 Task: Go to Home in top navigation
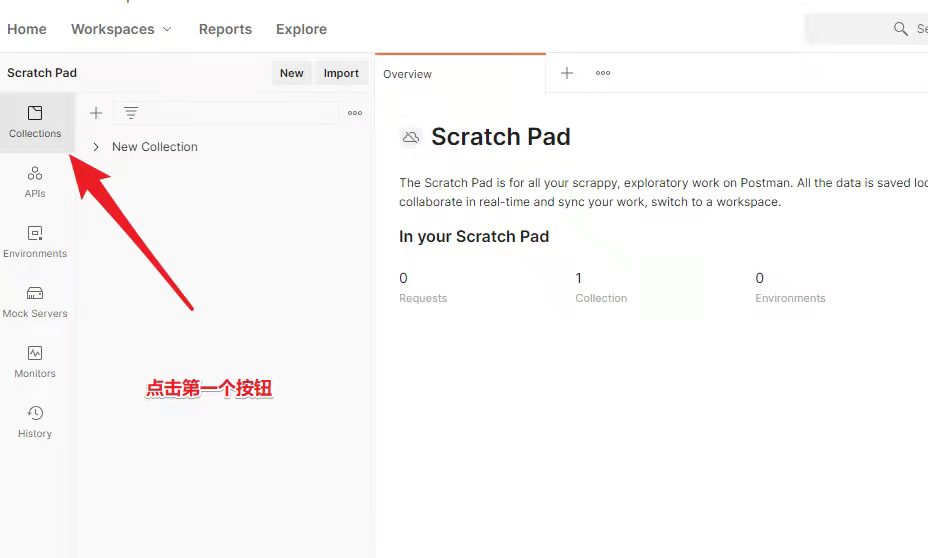pyautogui.click(x=27, y=29)
